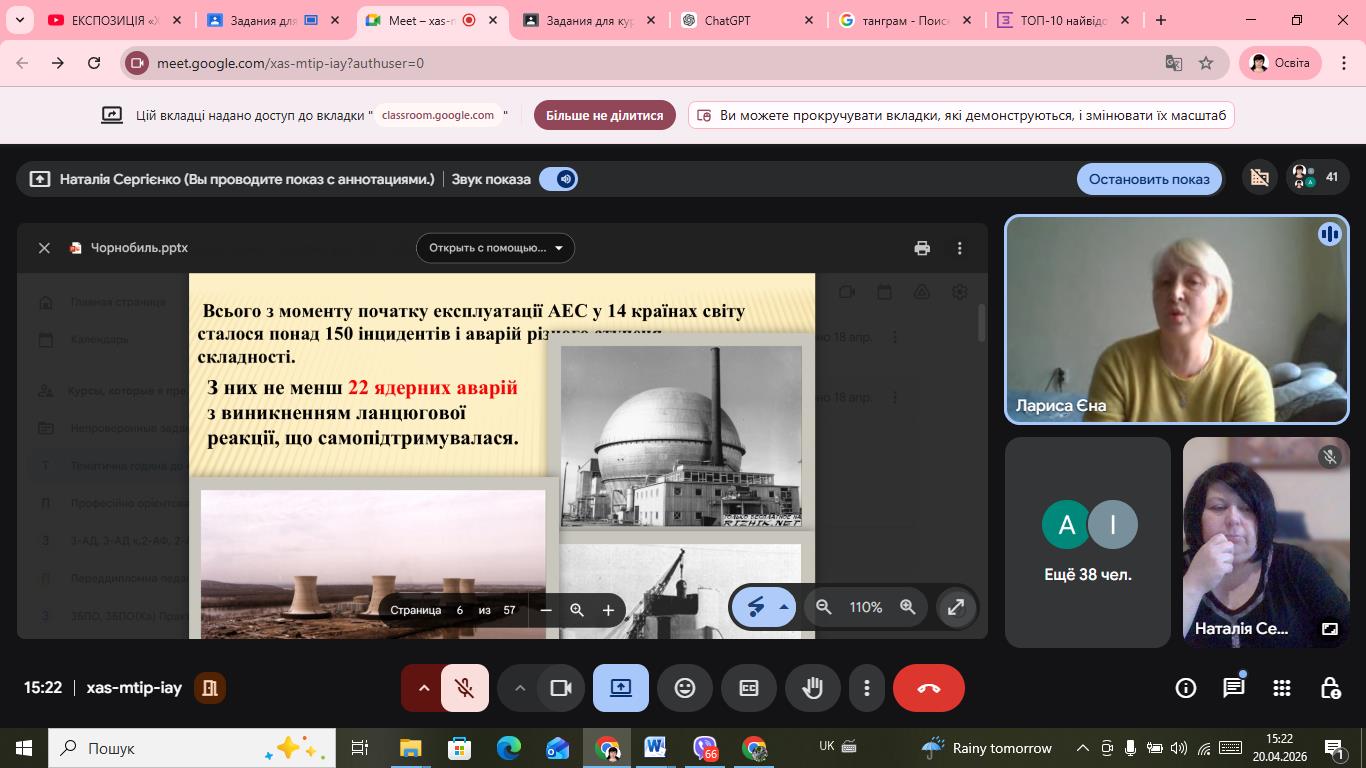Expand annotation tool options arrow
Screen dimensions: 1366x768
[x=784, y=607]
